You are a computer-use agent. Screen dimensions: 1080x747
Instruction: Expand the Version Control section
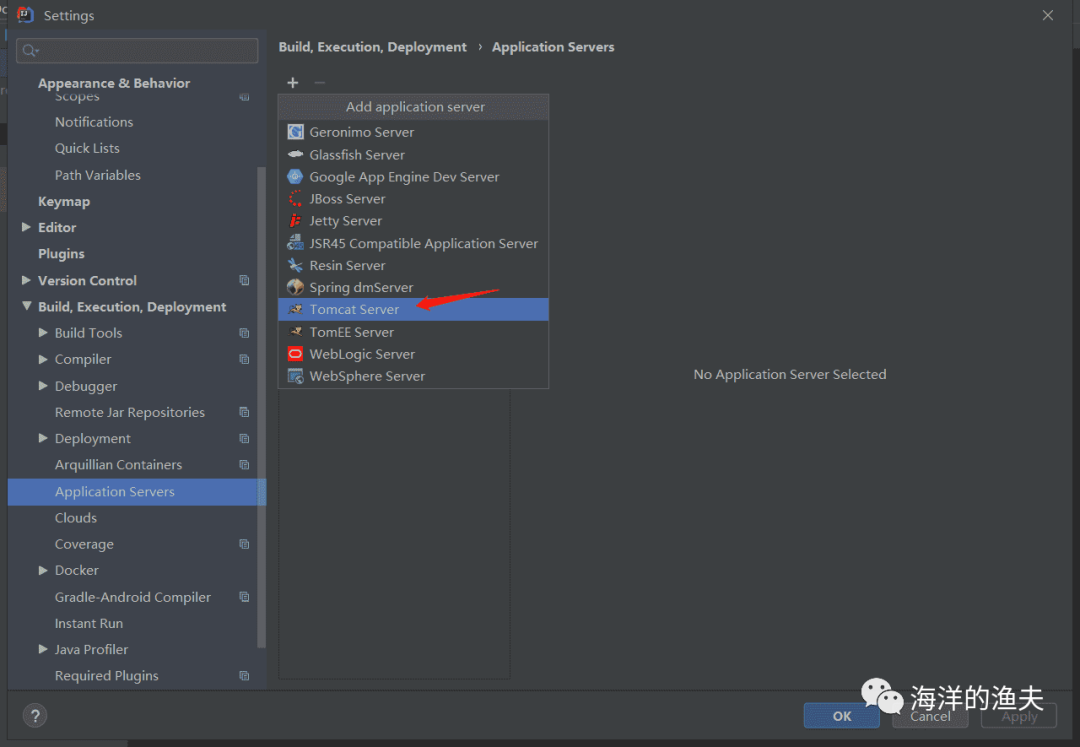click(x=26, y=280)
